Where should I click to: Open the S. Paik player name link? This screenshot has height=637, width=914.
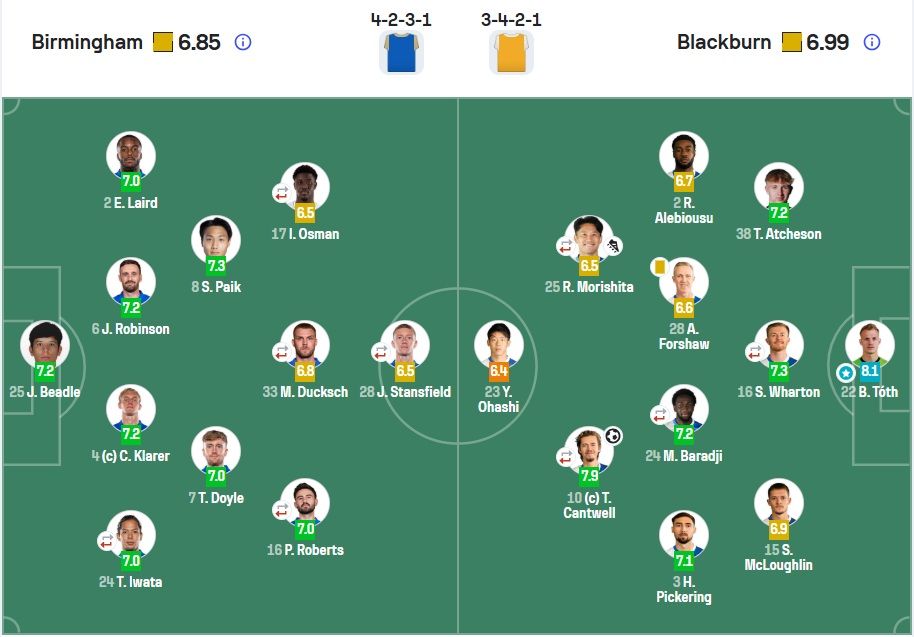216,287
